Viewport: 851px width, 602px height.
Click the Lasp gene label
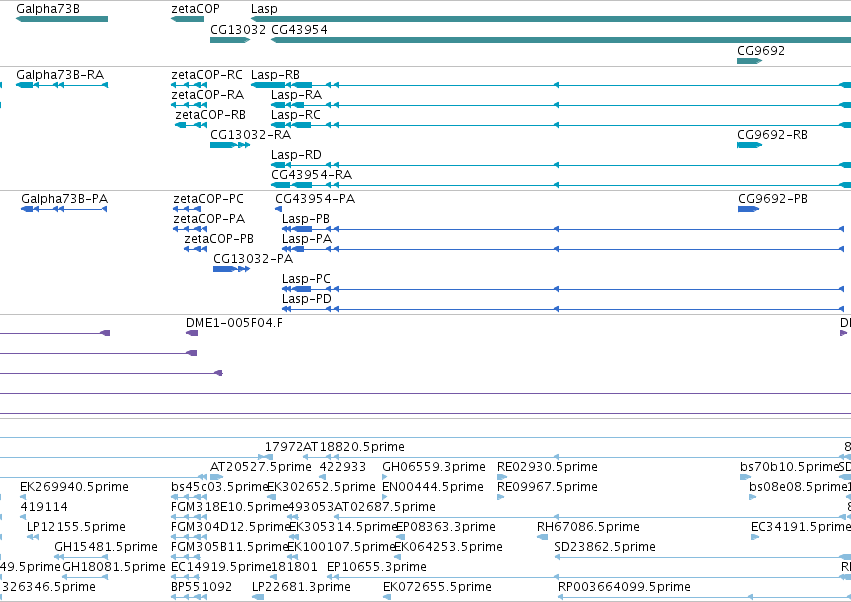264,9
